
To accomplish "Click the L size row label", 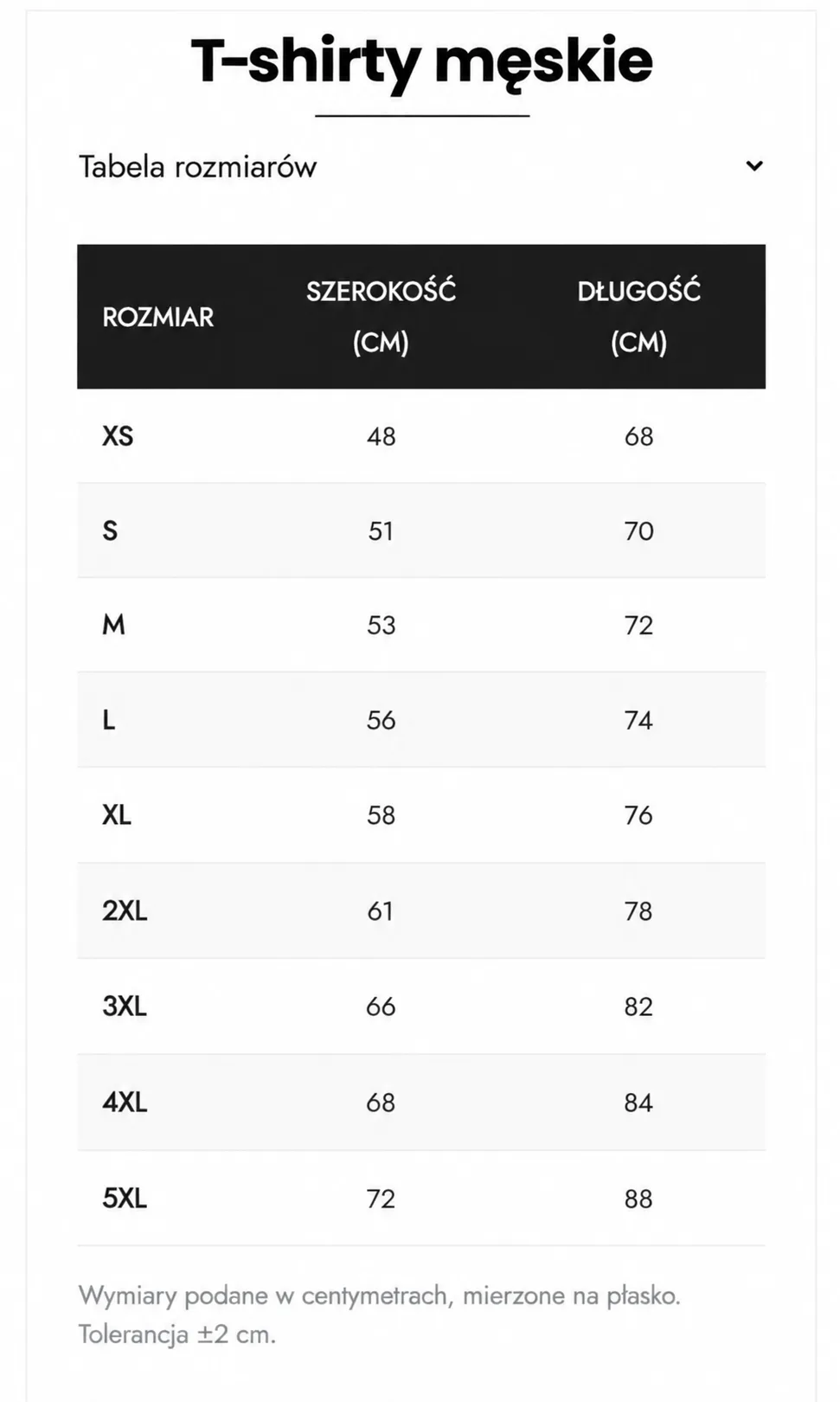I will click(109, 720).
